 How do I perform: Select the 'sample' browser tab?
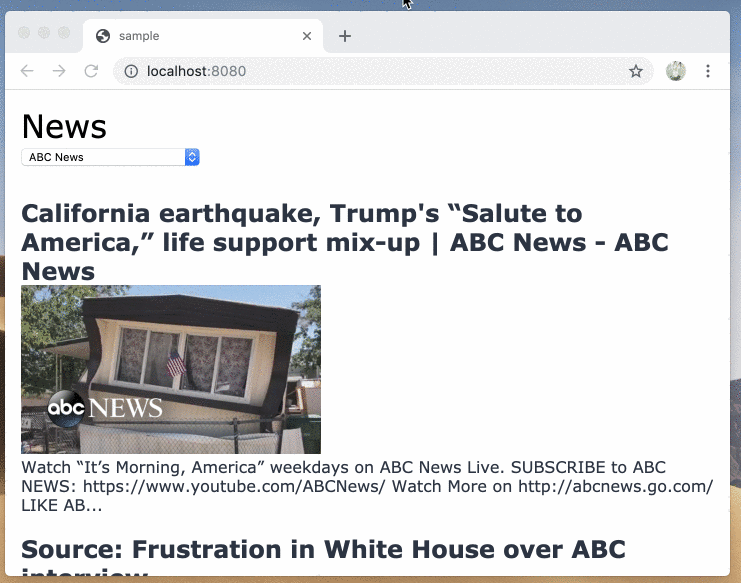(x=203, y=36)
